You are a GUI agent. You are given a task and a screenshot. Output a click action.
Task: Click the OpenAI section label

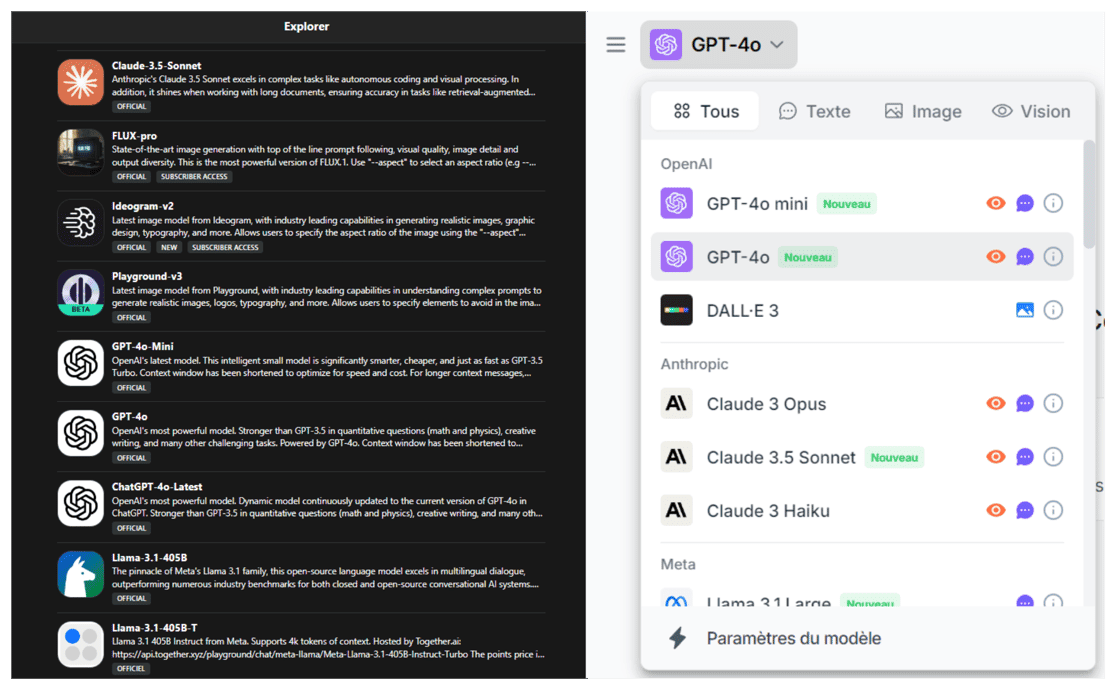point(686,164)
